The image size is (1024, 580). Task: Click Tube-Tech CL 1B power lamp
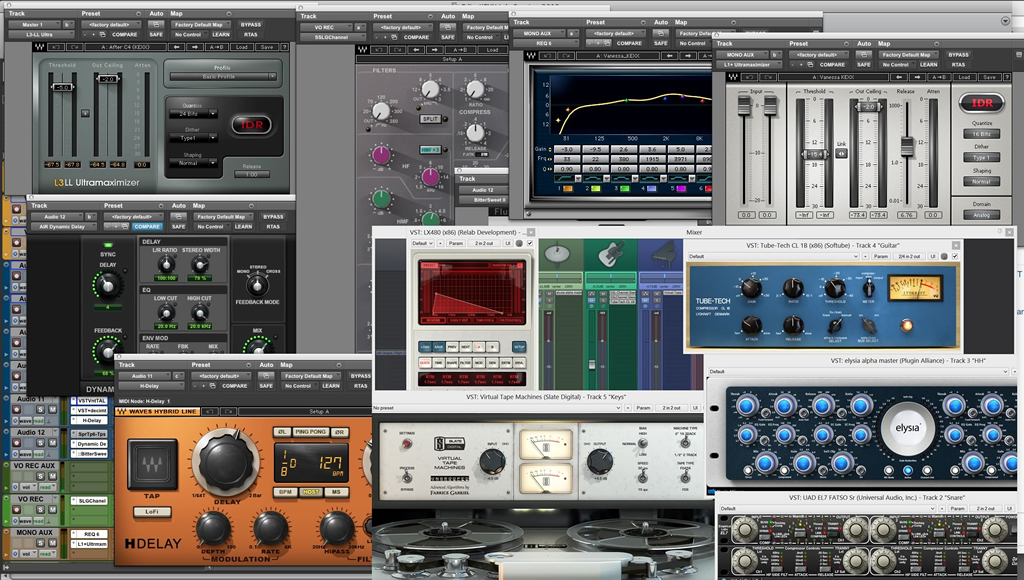905,325
